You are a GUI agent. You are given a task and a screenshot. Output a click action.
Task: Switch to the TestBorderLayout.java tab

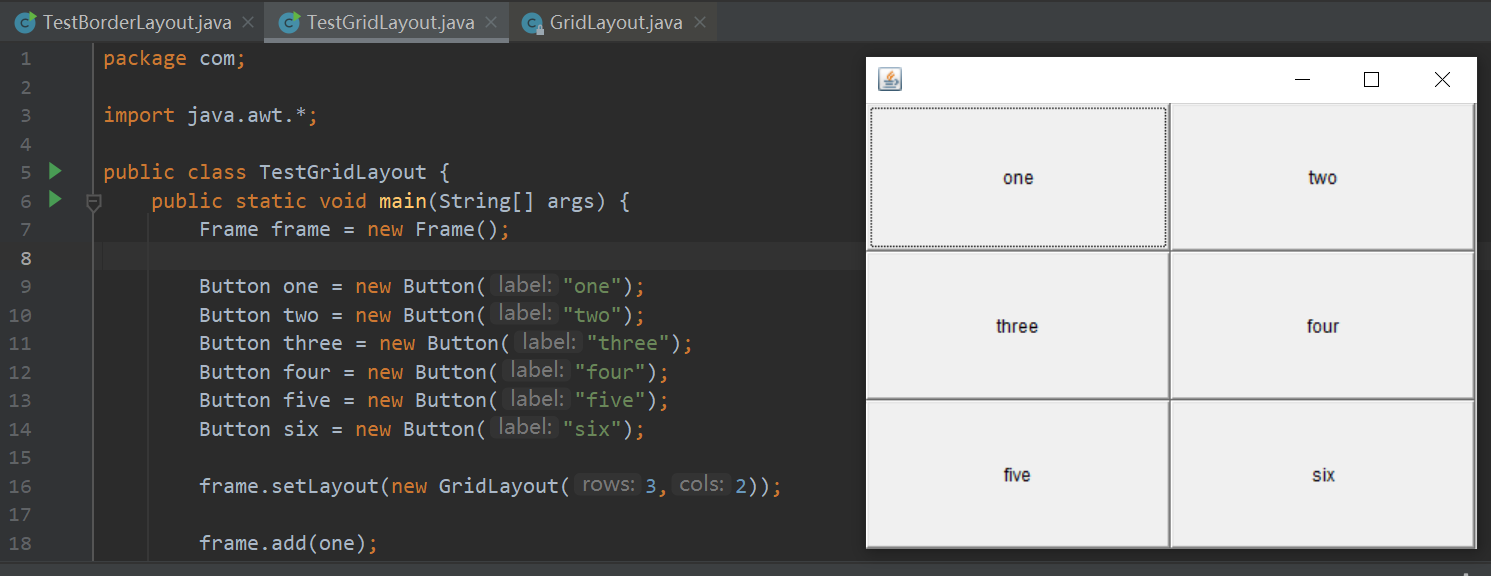(x=137, y=22)
